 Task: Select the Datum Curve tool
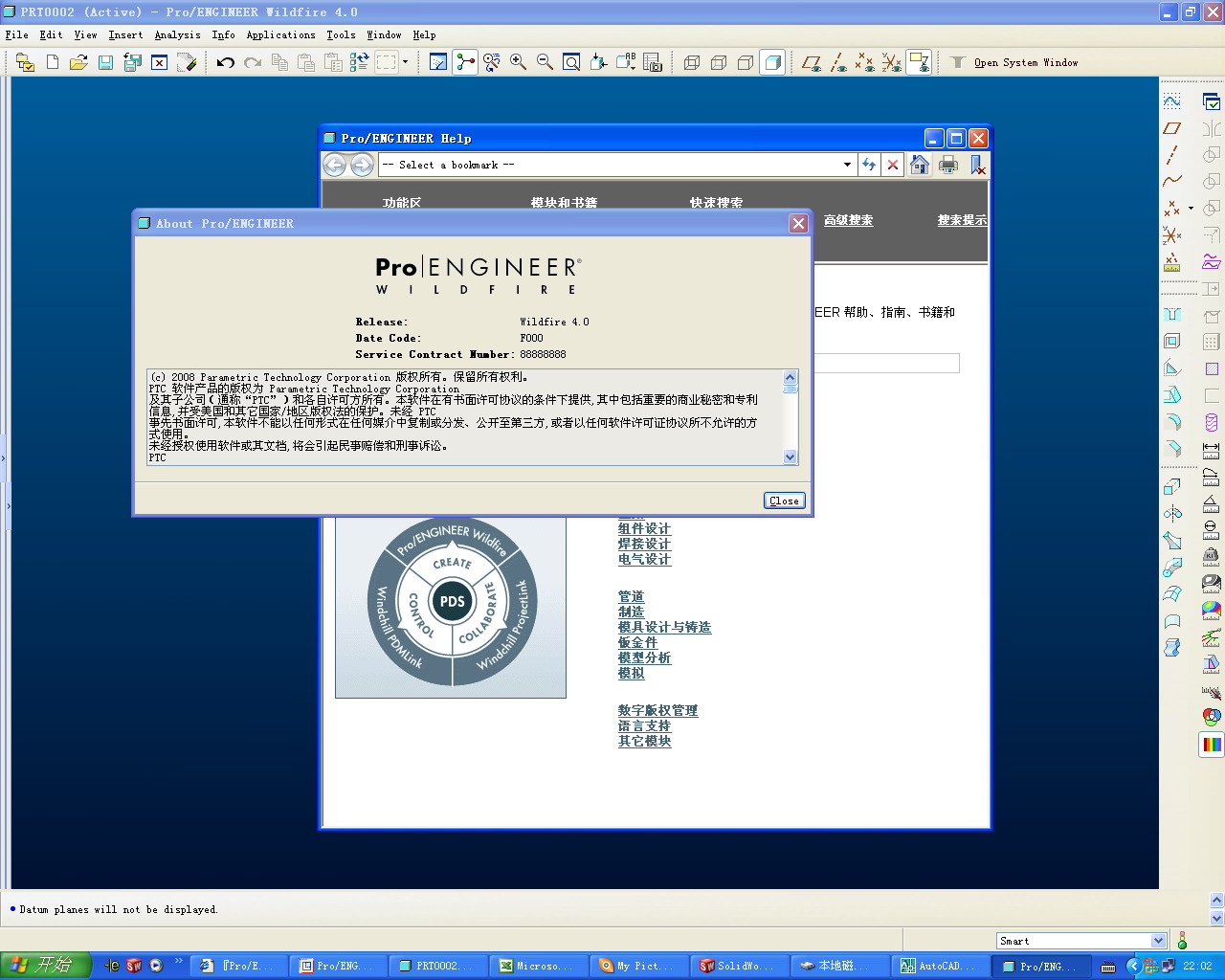click(x=1172, y=181)
